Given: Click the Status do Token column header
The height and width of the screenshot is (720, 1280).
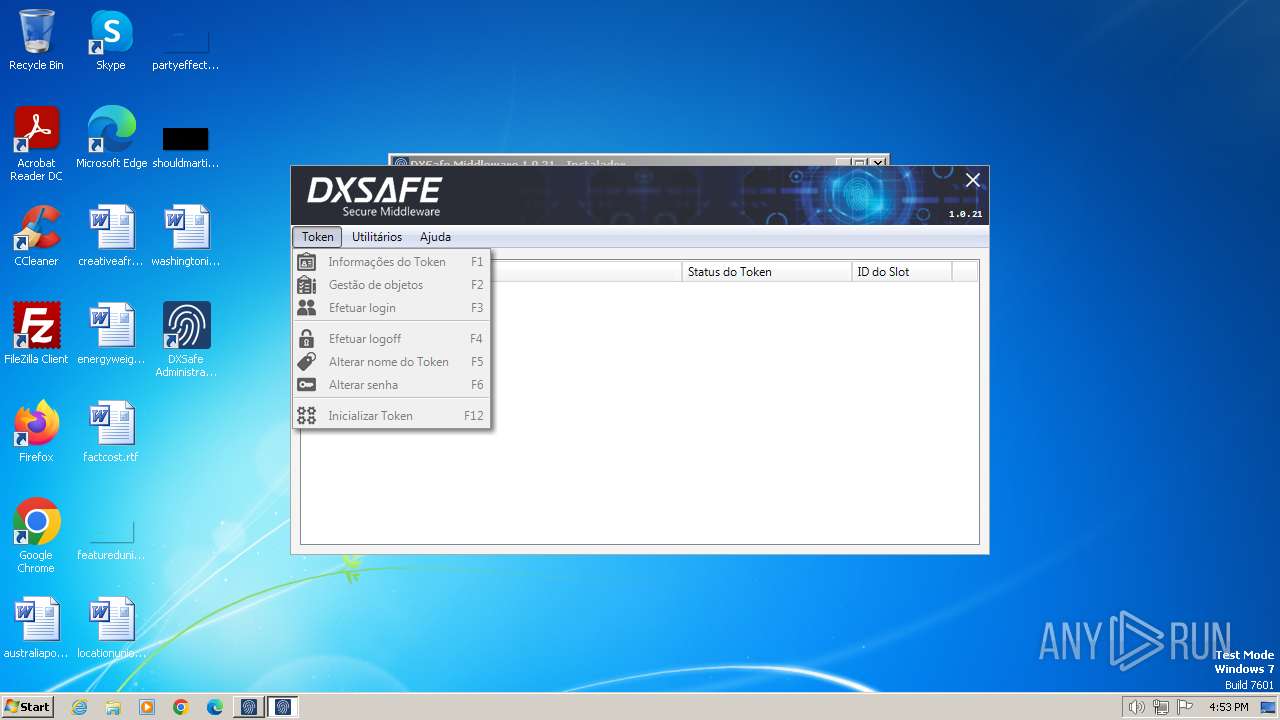Looking at the screenshot, I should tap(767, 272).
